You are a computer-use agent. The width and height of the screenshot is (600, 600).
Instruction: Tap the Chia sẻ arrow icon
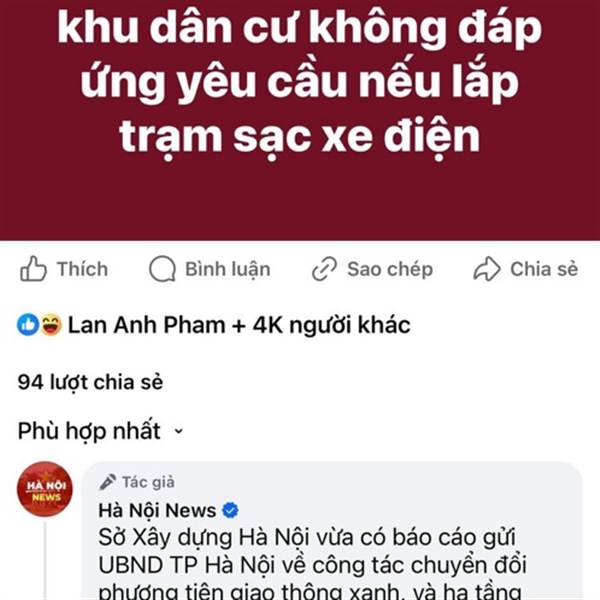tap(487, 269)
